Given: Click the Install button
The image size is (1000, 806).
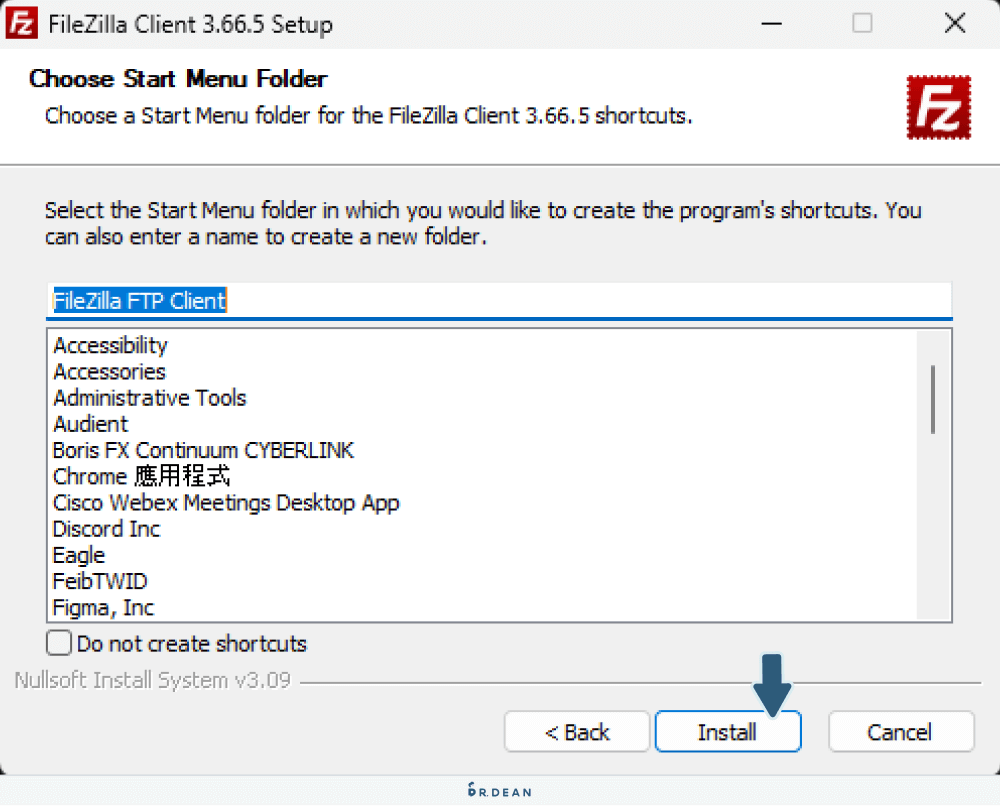Looking at the screenshot, I should pos(727,732).
